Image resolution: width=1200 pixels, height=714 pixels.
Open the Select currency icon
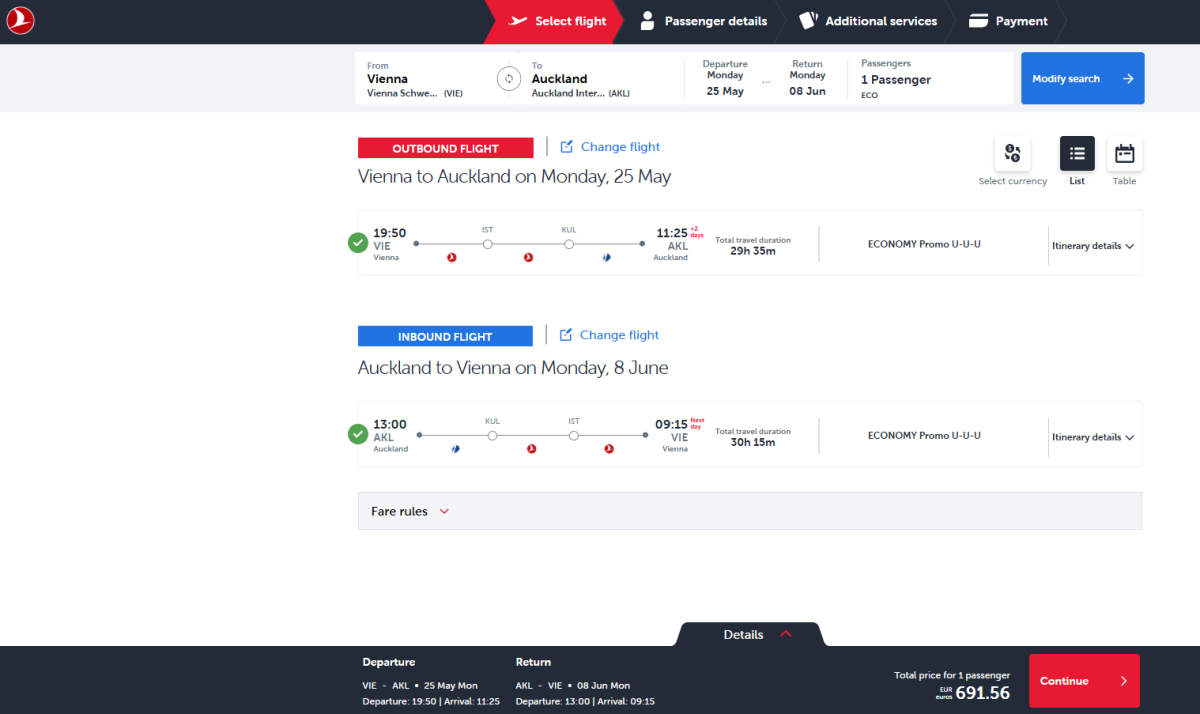coord(1012,154)
